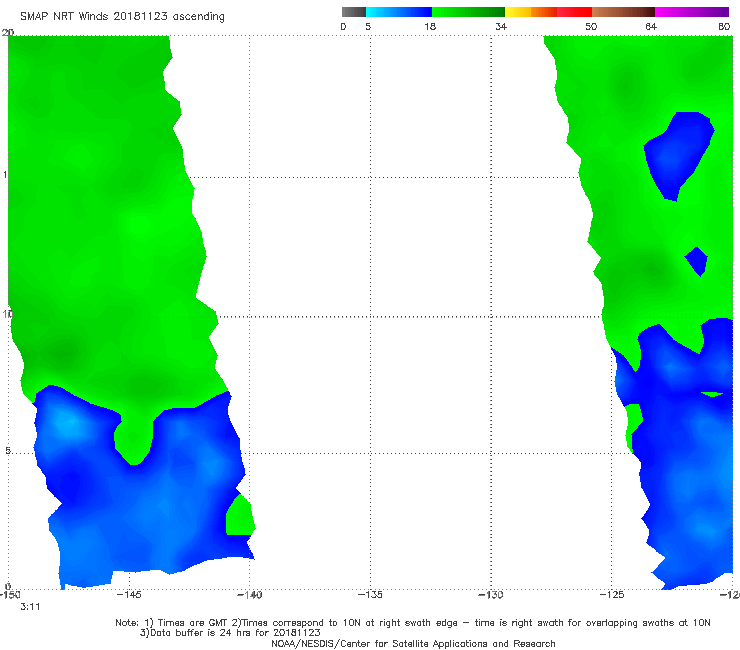Click the large blue patch in right swath top
The width and height of the screenshot is (740, 650).
click(x=677, y=153)
